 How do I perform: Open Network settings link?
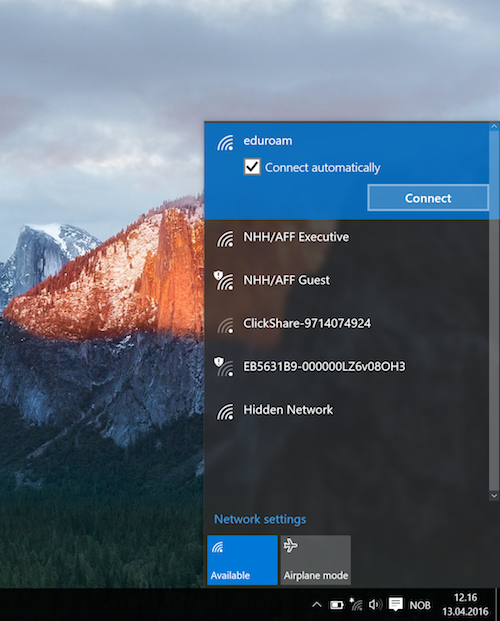point(260,519)
